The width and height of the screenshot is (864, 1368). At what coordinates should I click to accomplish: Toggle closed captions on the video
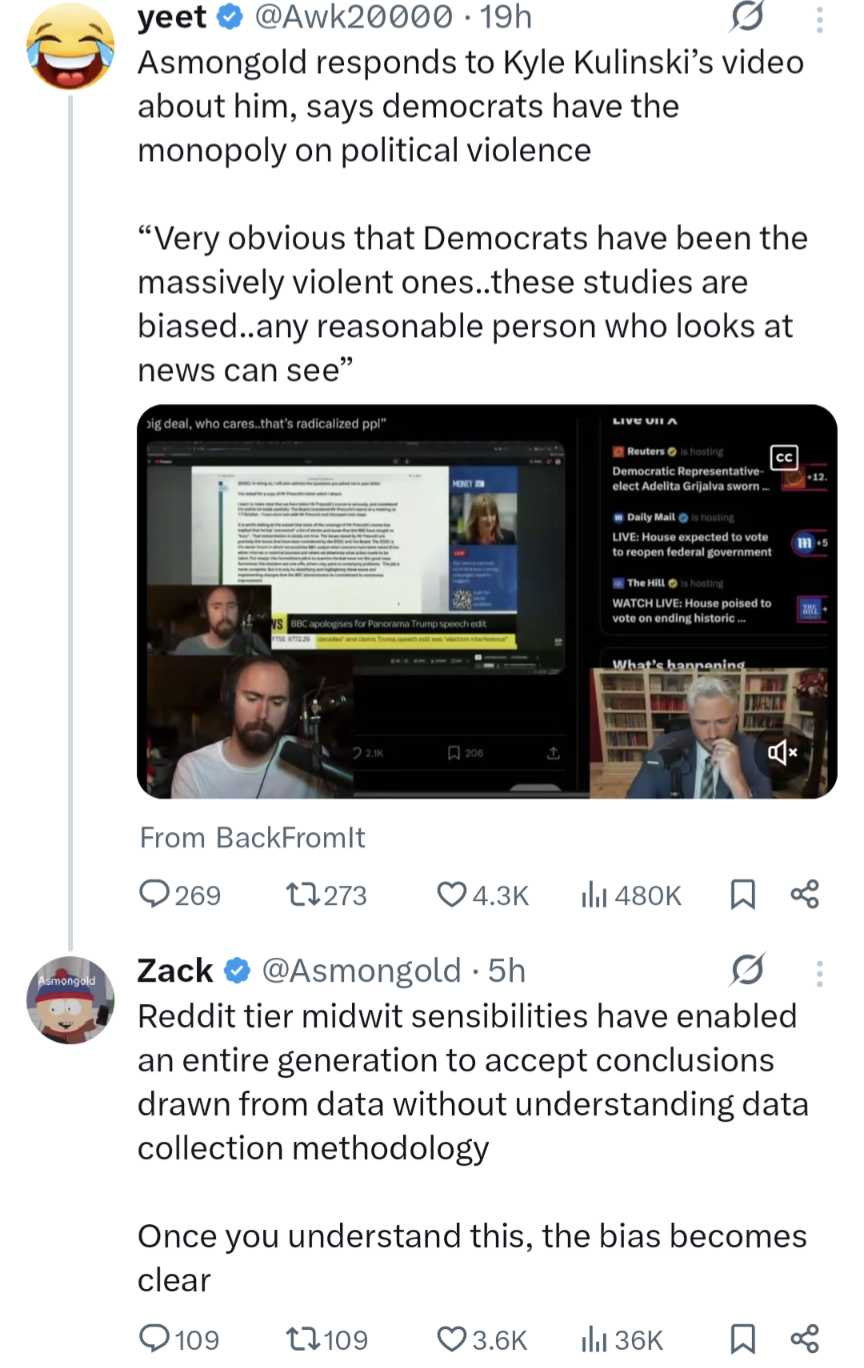(x=785, y=458)
